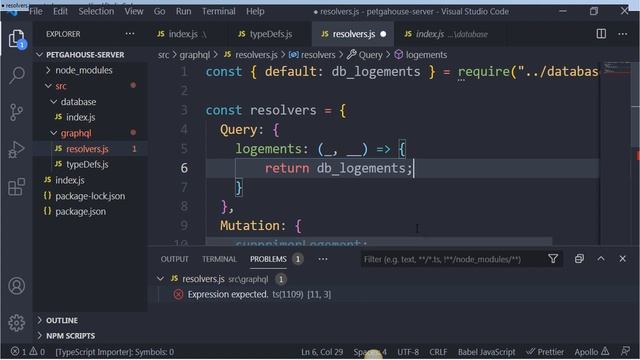Open the Manage gear icon

(16, 322)
